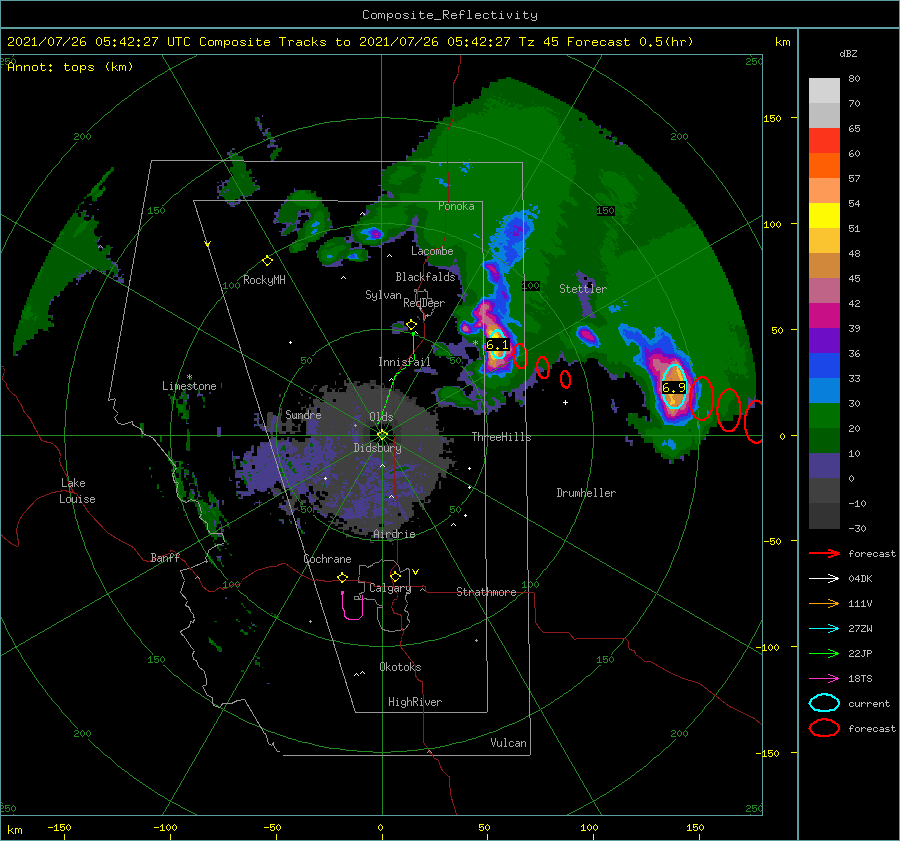Click the Sundre town label
900x841 pixels.
[x=303, y=414]
